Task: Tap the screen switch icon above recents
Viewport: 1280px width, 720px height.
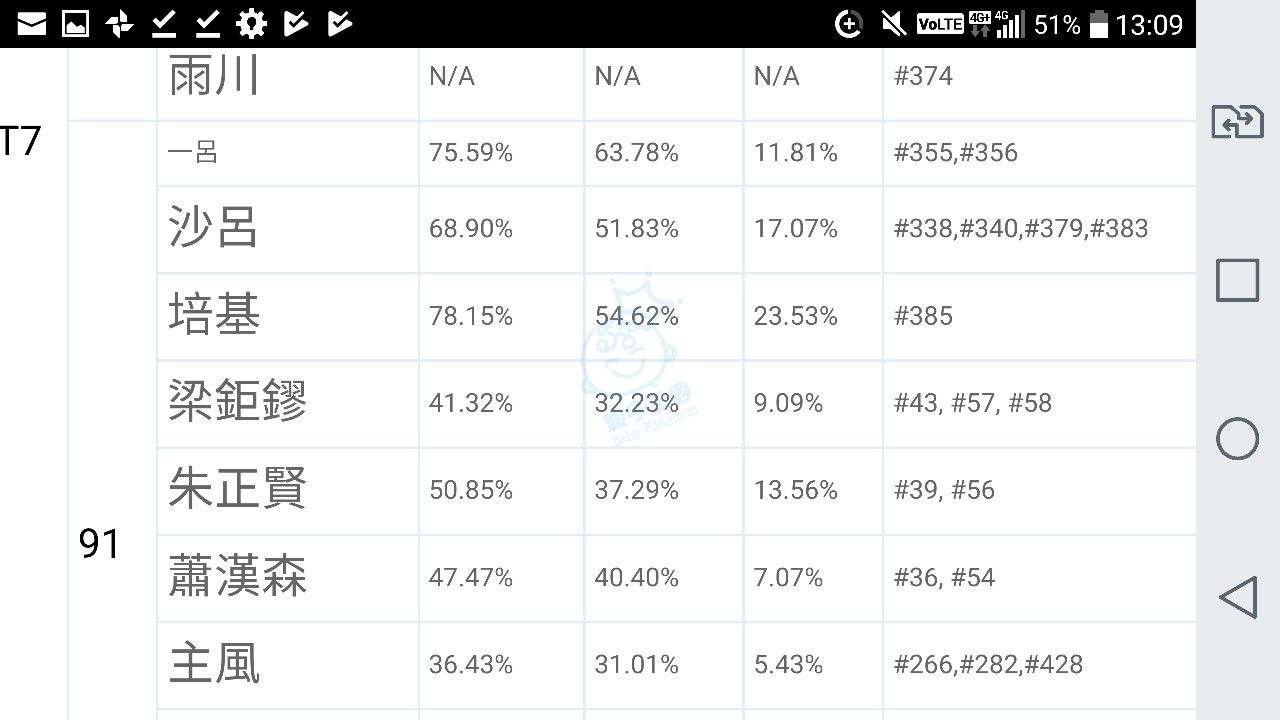Action: coord(1237,122)
